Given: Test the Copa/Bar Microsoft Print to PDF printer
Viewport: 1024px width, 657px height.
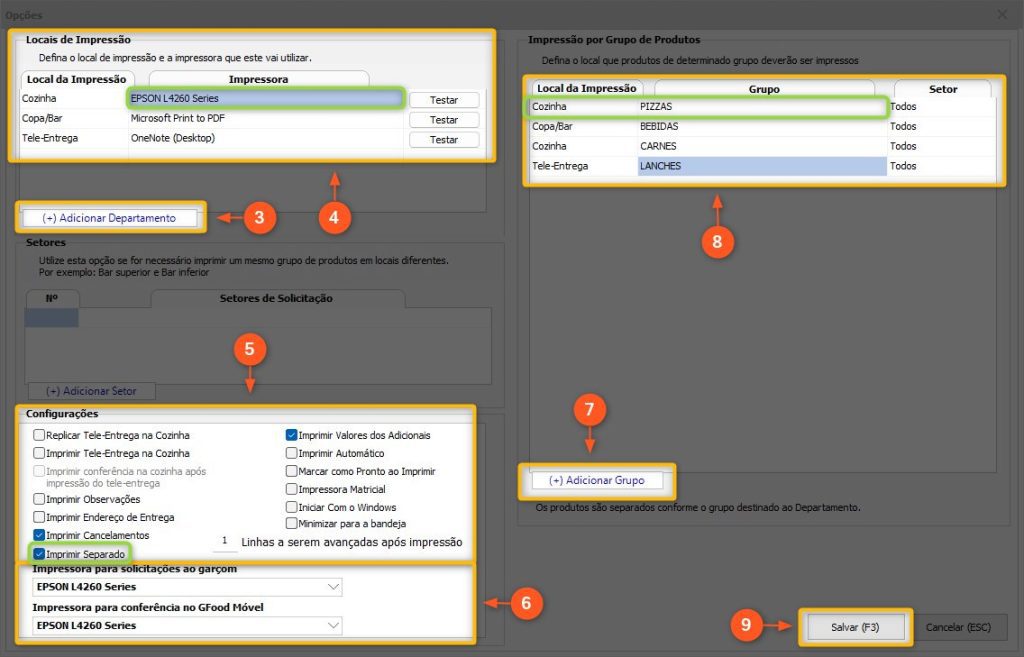Looking at the screenshot, I should [443, 119].
